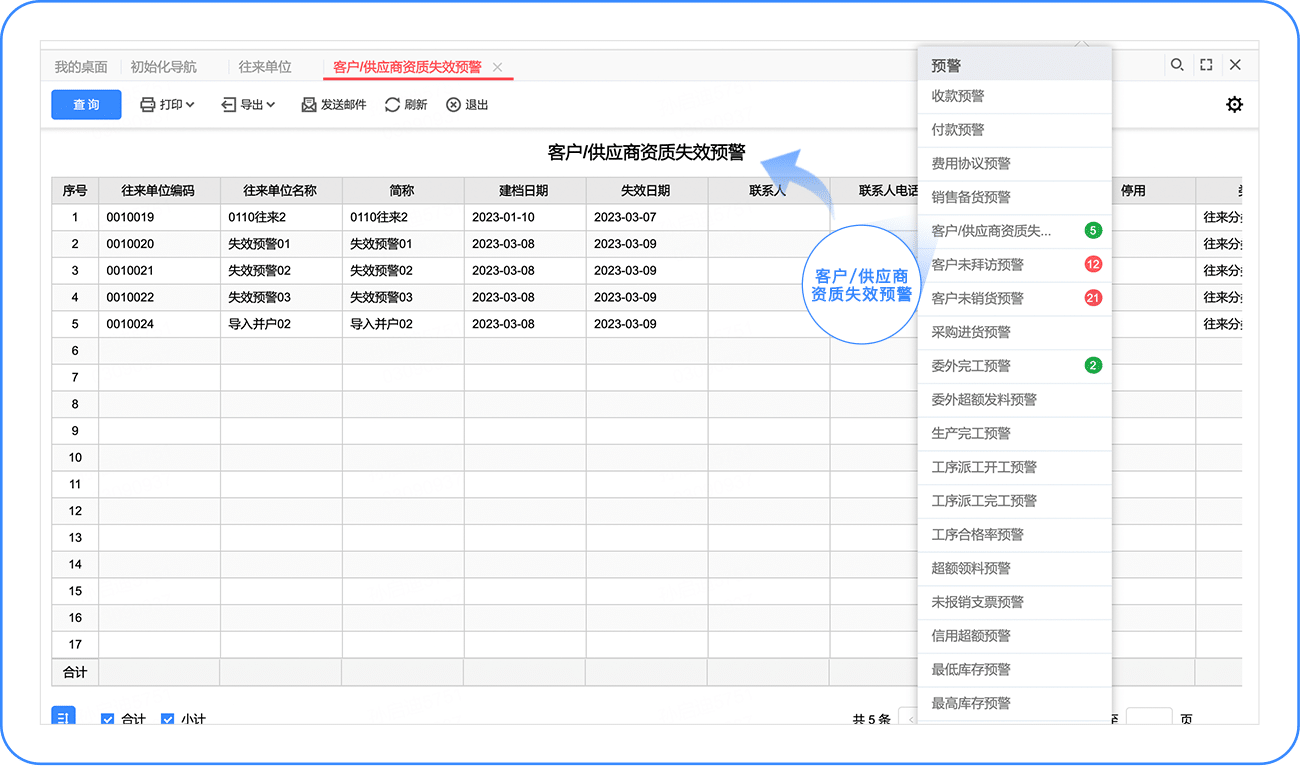Select cell 失效预警02 under 往来单位名称
Screen dimensions: 1300x766
(x=281, y=271)
